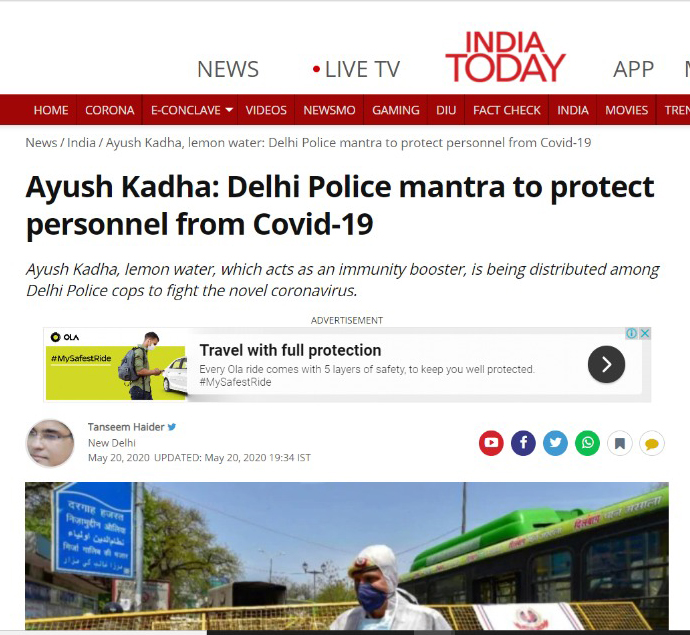Open LIVE TV link
Screen dimensions: 690x635
[356, 70]
